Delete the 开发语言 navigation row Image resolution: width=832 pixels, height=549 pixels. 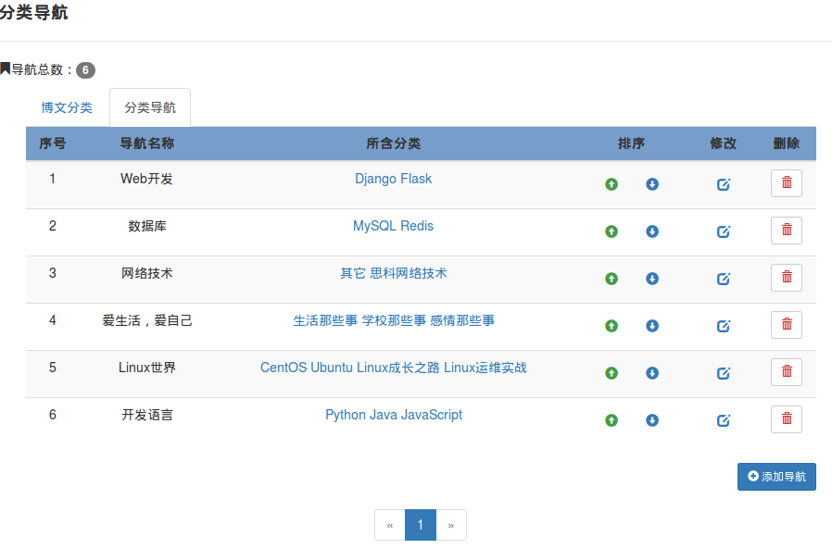coord(786,419)
